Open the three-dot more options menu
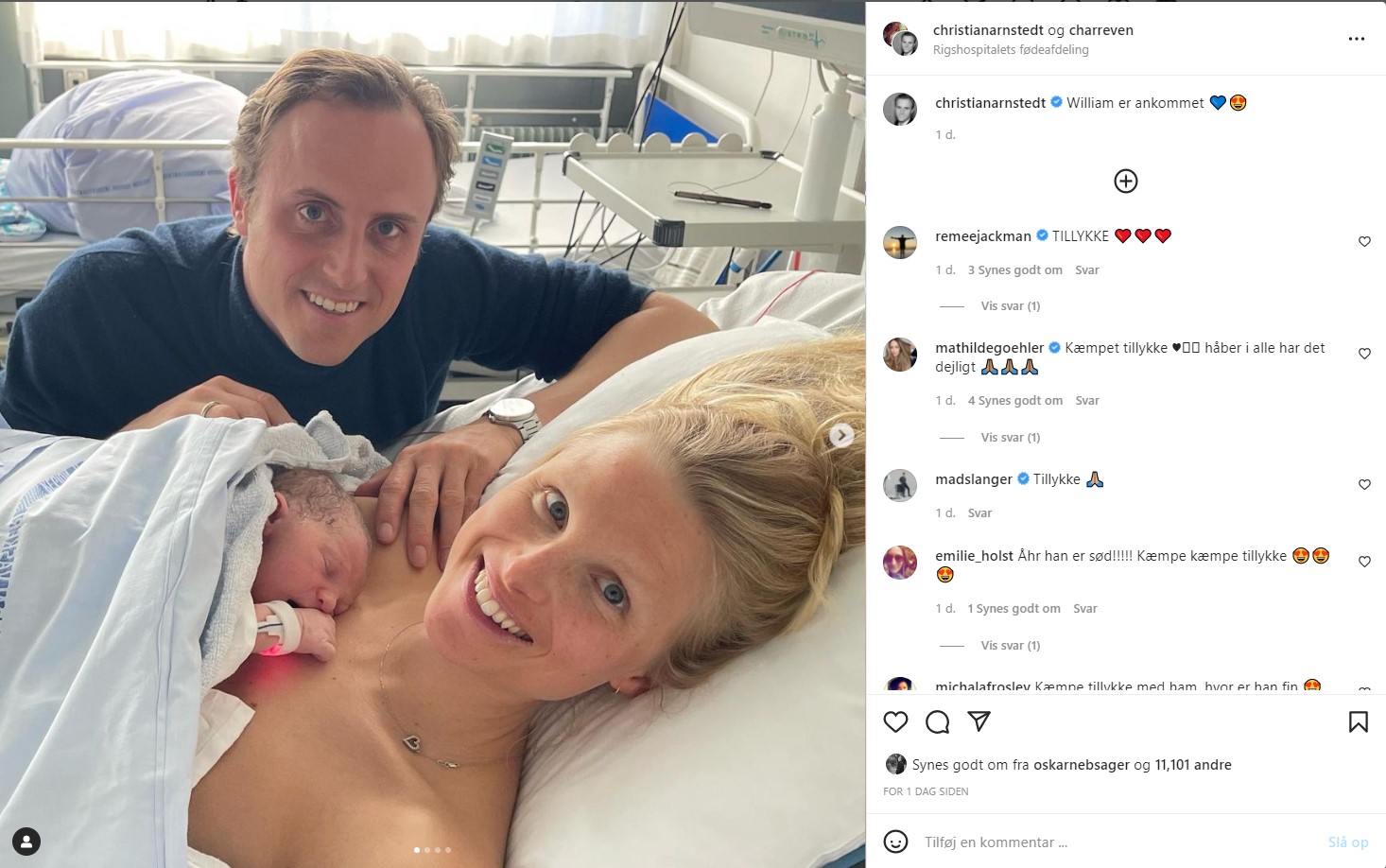1386x868 pixels. click(x=1356, y=39)
